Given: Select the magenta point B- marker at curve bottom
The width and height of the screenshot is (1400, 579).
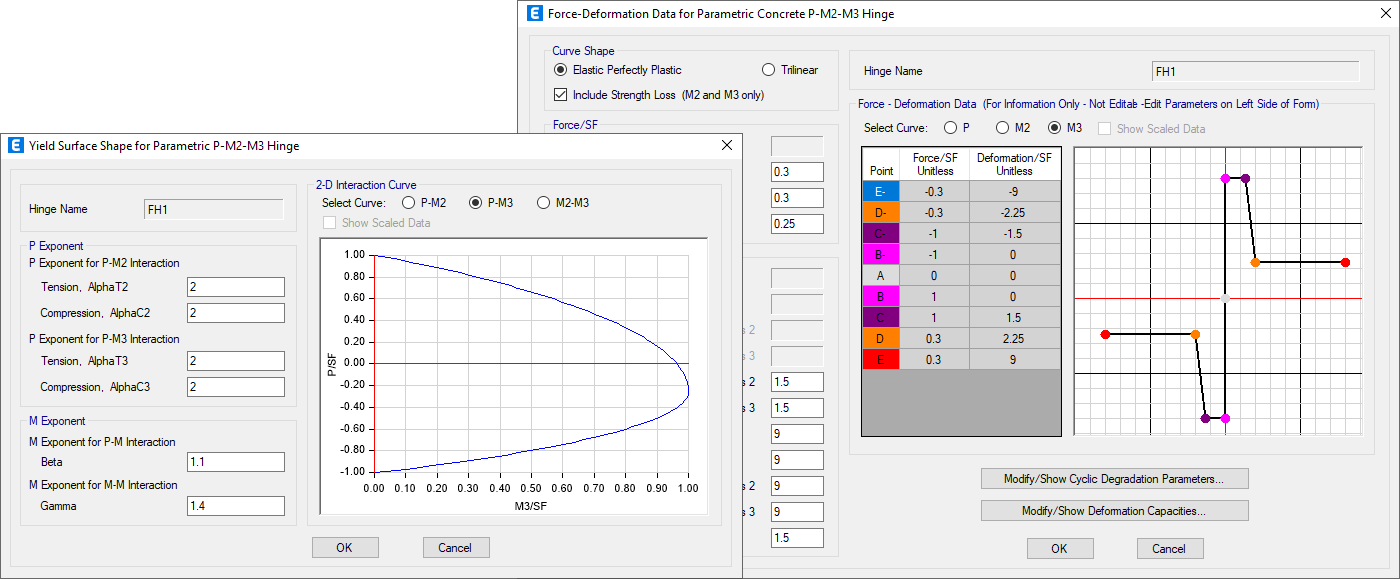Looking at the screenshot, I should 1225,418.
